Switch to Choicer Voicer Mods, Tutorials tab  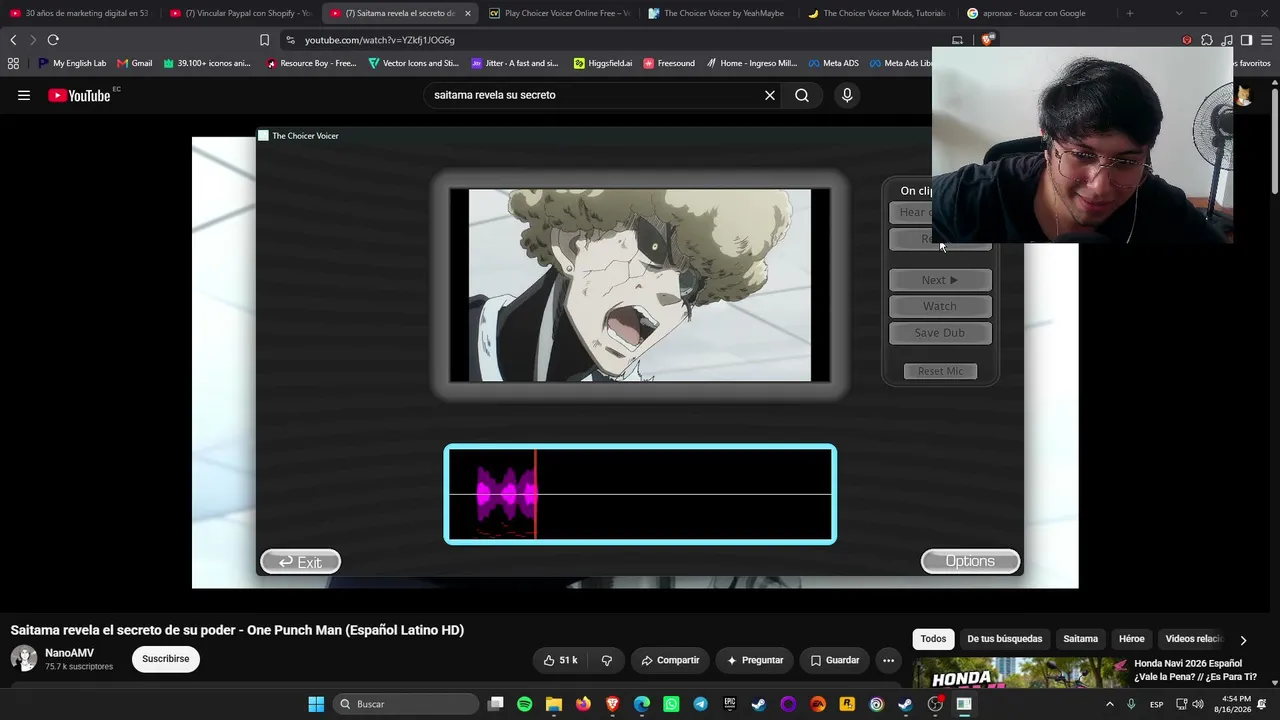point(878,13)
